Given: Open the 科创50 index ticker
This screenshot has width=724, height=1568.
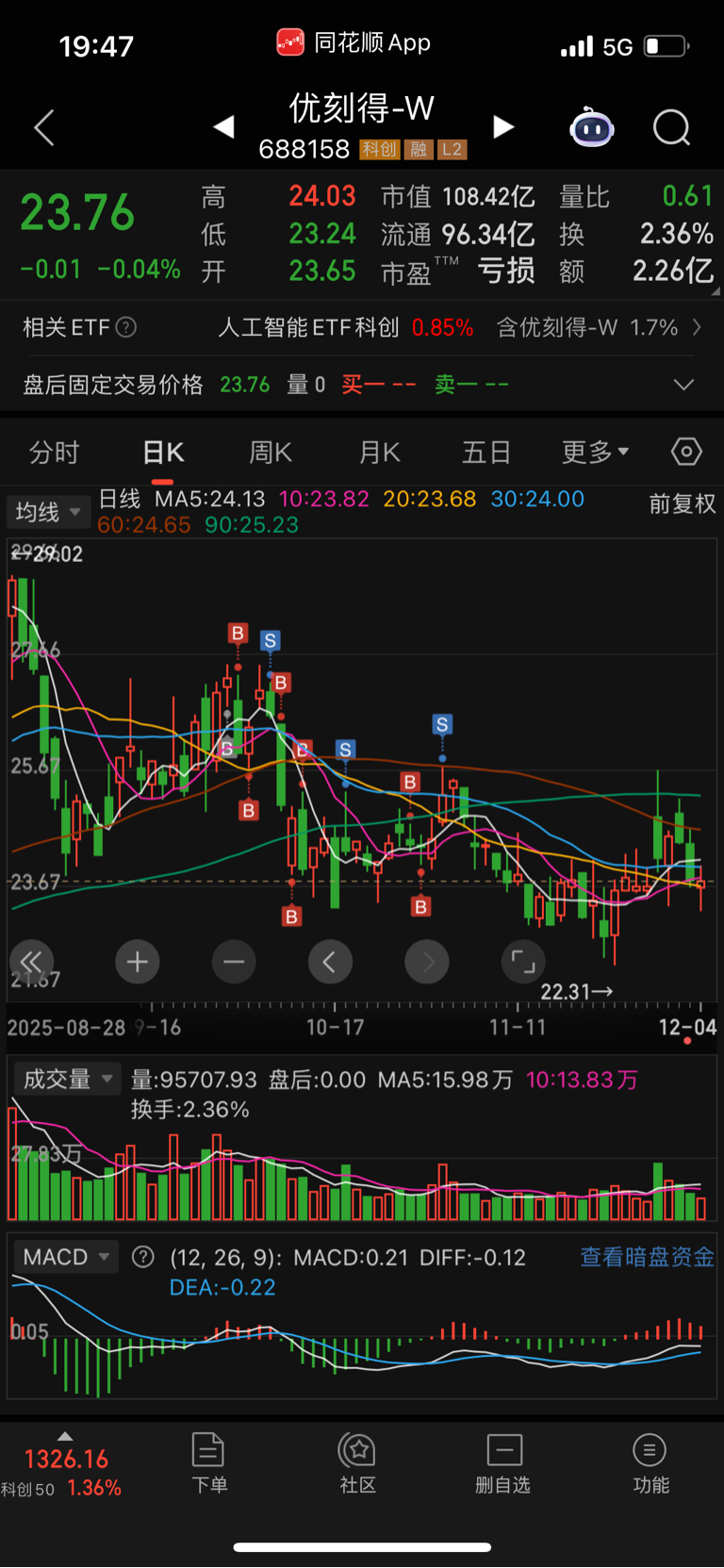Looking at the screenshot, I should [x=61, y=1473].
